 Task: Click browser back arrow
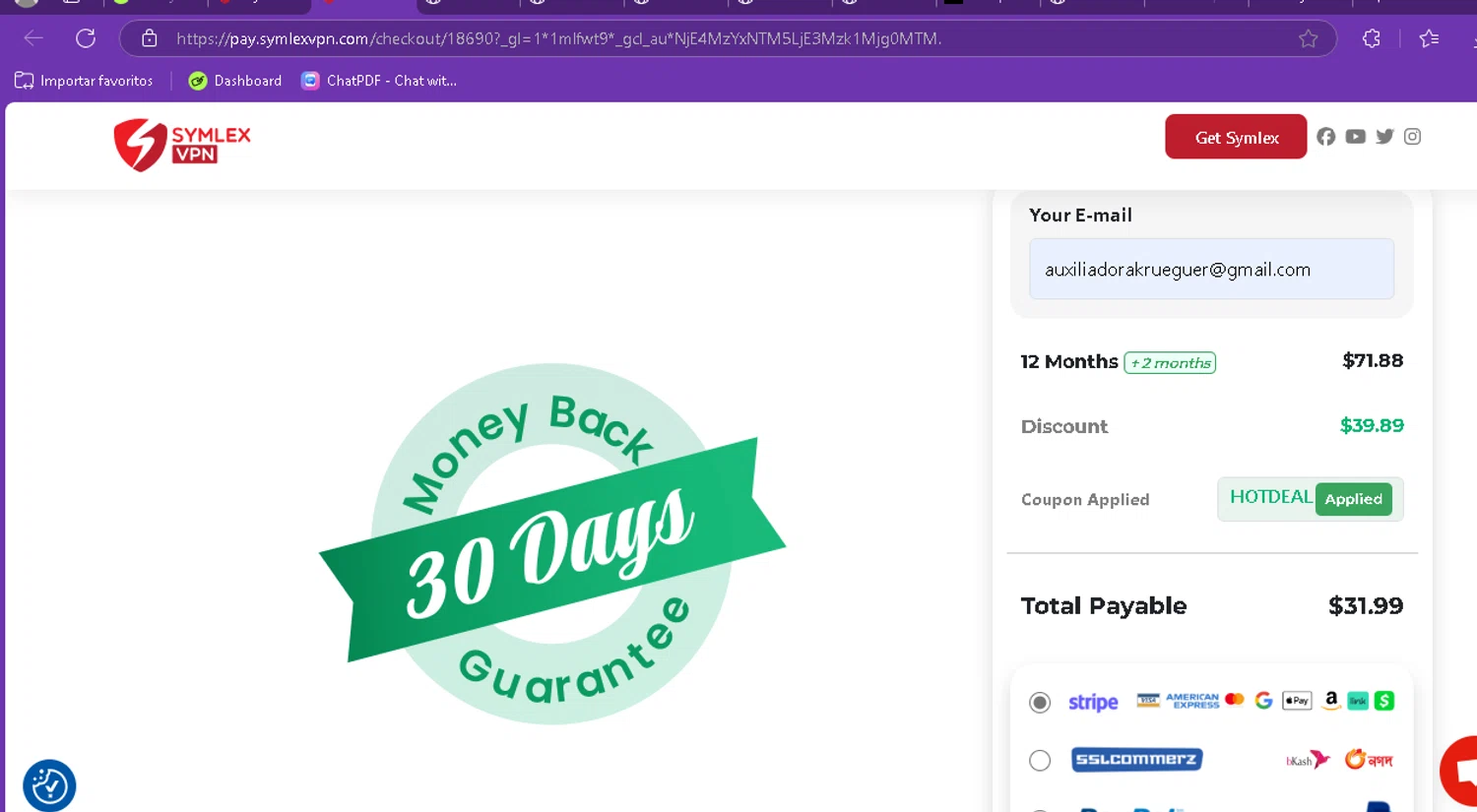(x=33, y=38)
